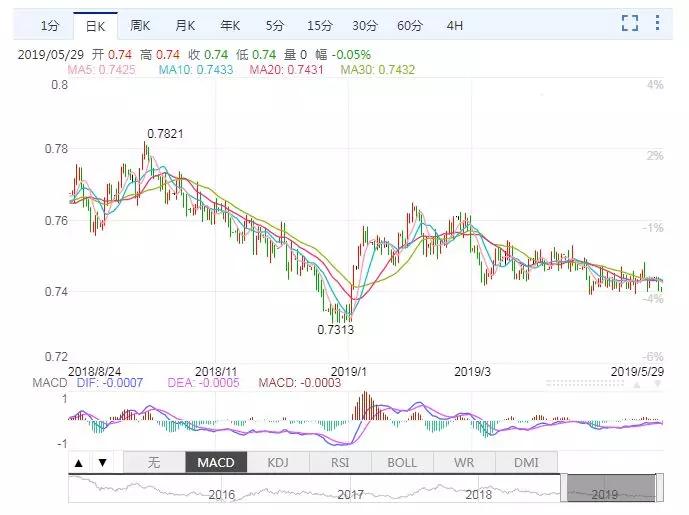Choose the 15分 interval
689x515 pixels.
[x=319, y=25]
